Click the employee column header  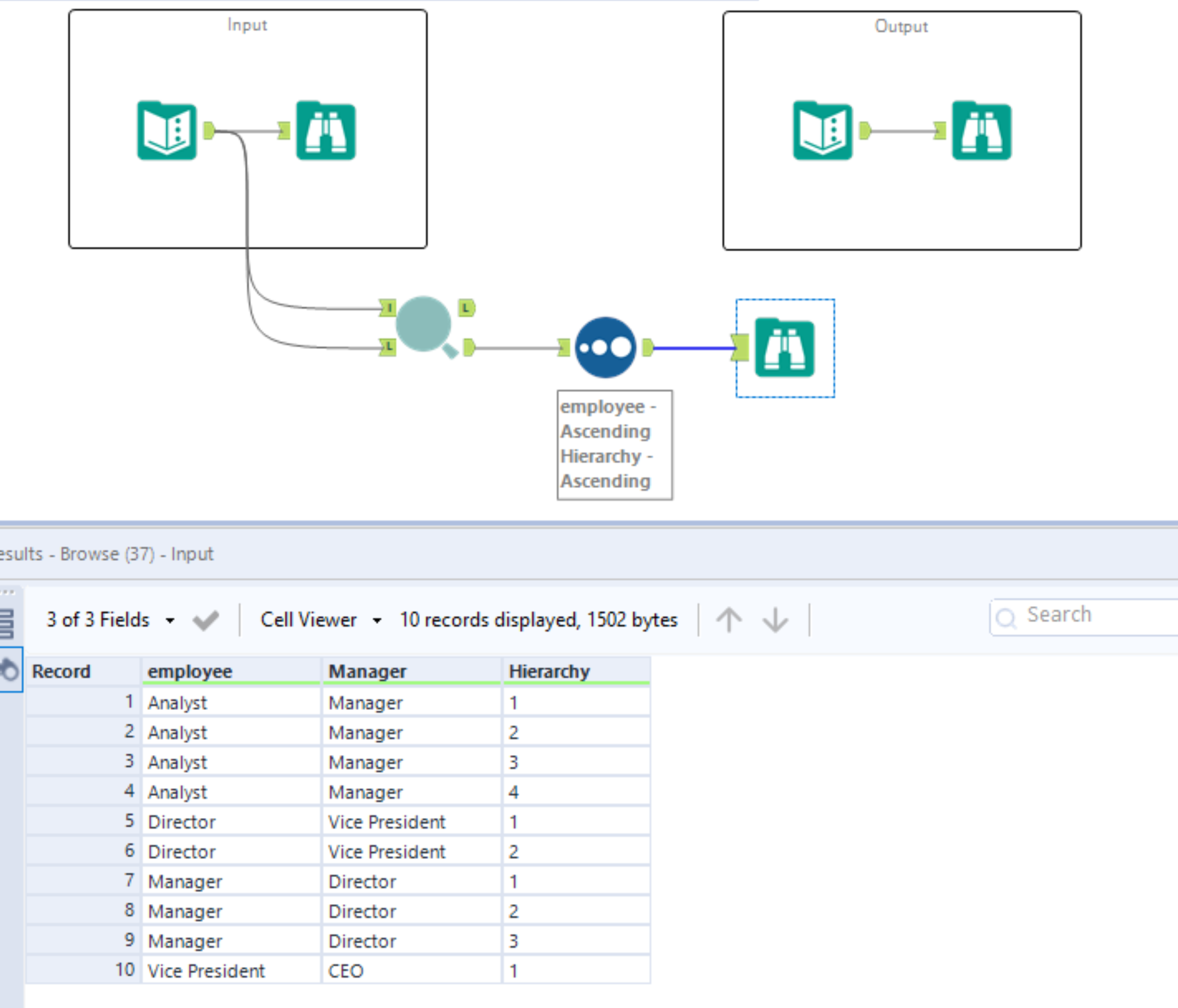[x=231, y=672]
